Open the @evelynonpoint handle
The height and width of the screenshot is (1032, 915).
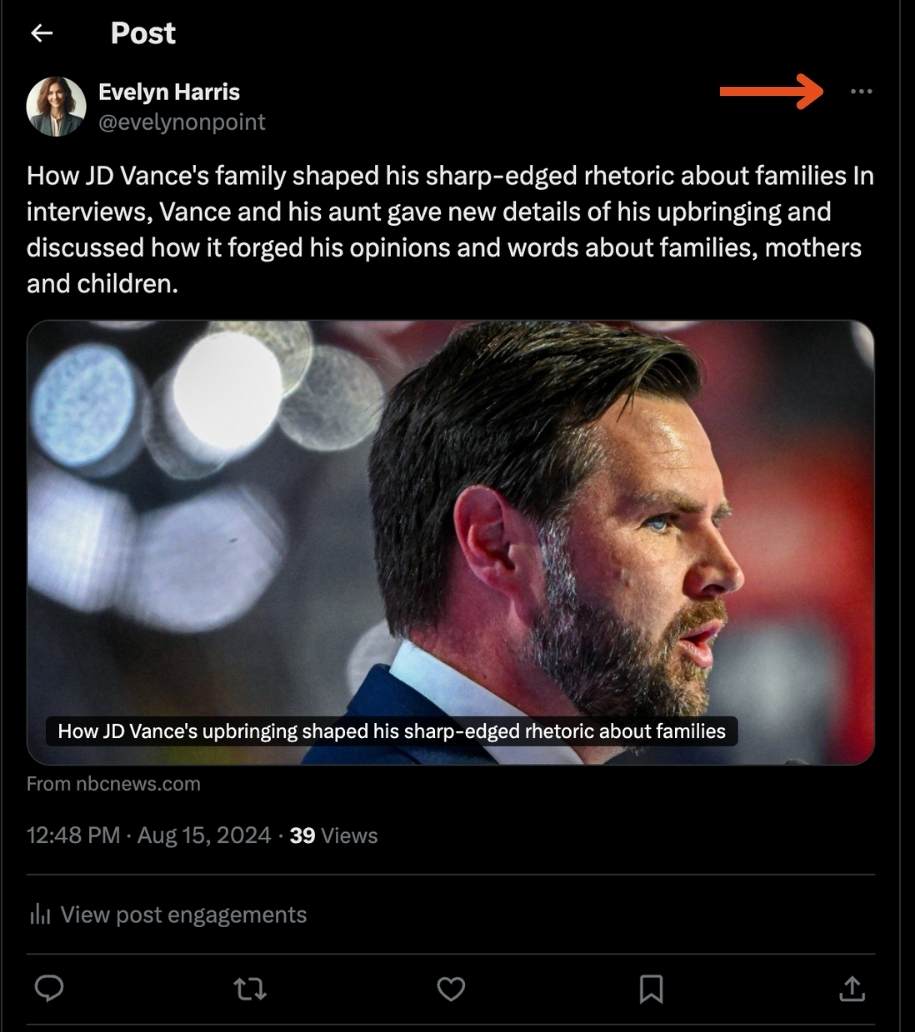click(x=181, y=123)
